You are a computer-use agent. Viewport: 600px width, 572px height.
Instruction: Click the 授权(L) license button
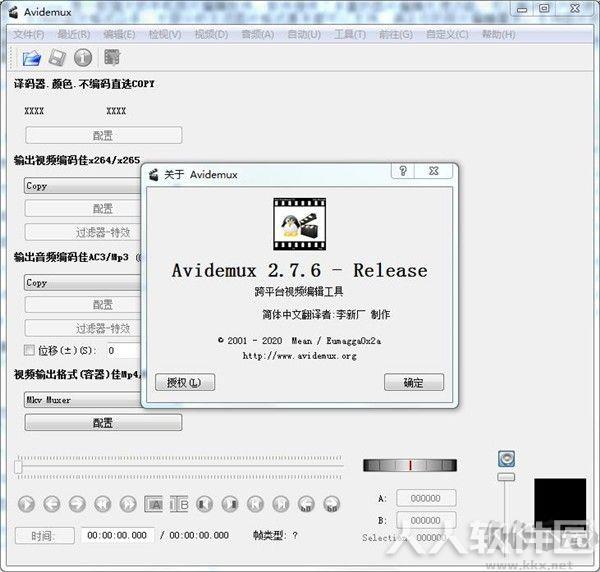coord(185,382)
